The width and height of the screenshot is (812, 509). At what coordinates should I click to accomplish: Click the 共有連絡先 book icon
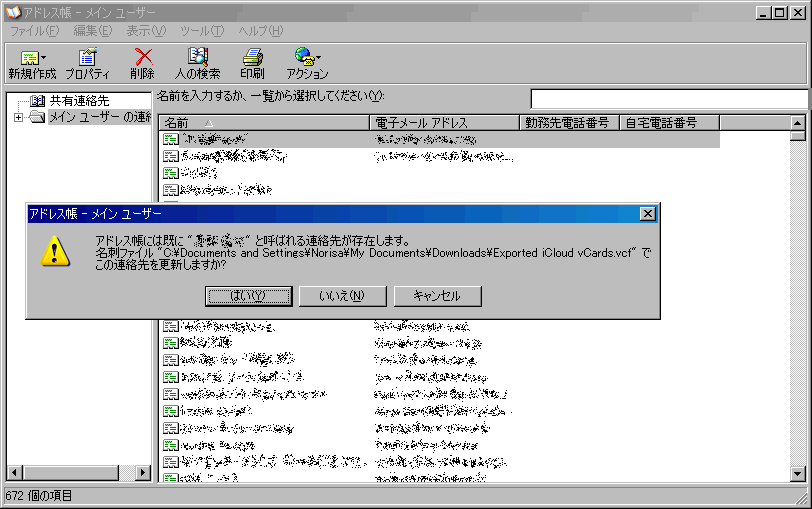pyautogui.click(x=37, y=100)
